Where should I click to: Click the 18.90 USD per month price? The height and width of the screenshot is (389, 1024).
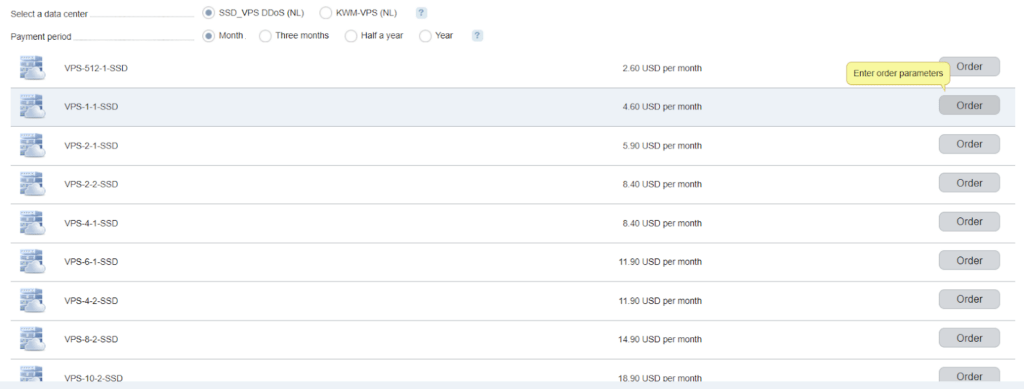tap(660, 379)
